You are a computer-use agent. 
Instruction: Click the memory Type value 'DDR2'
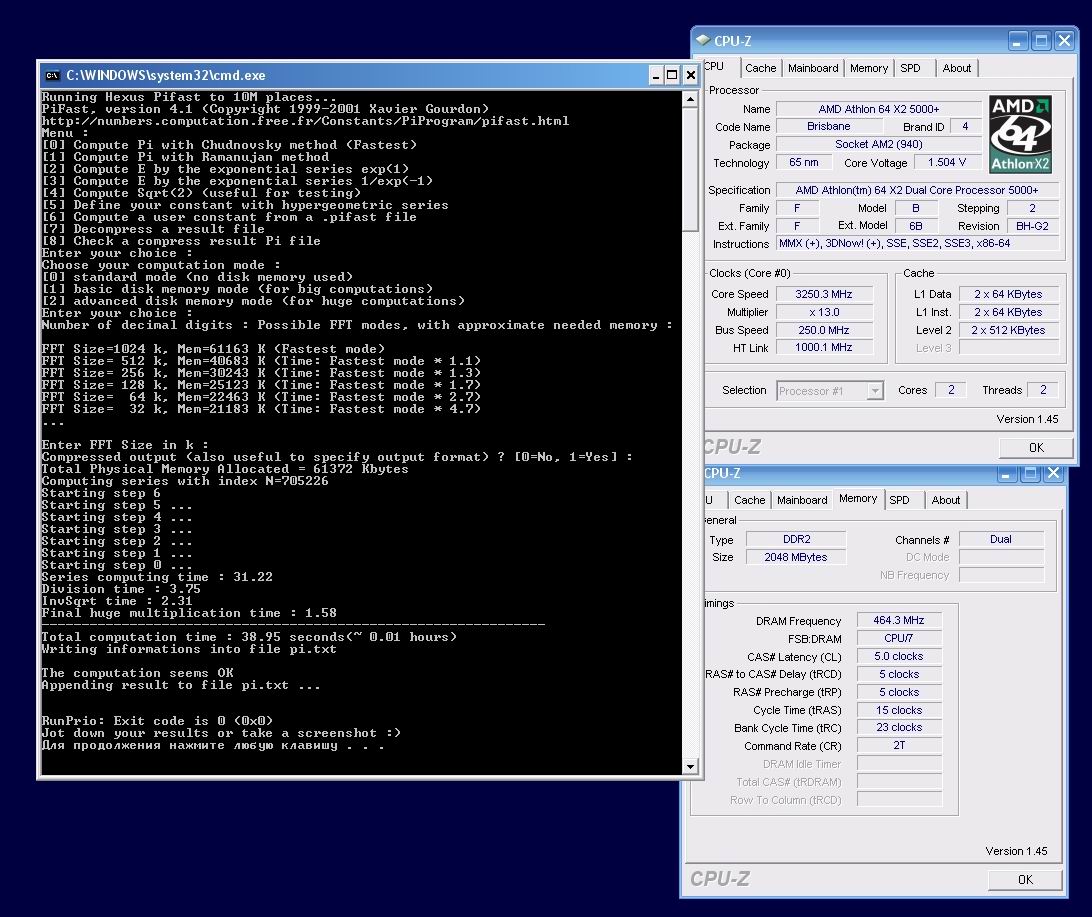click(x=796, y=539)
